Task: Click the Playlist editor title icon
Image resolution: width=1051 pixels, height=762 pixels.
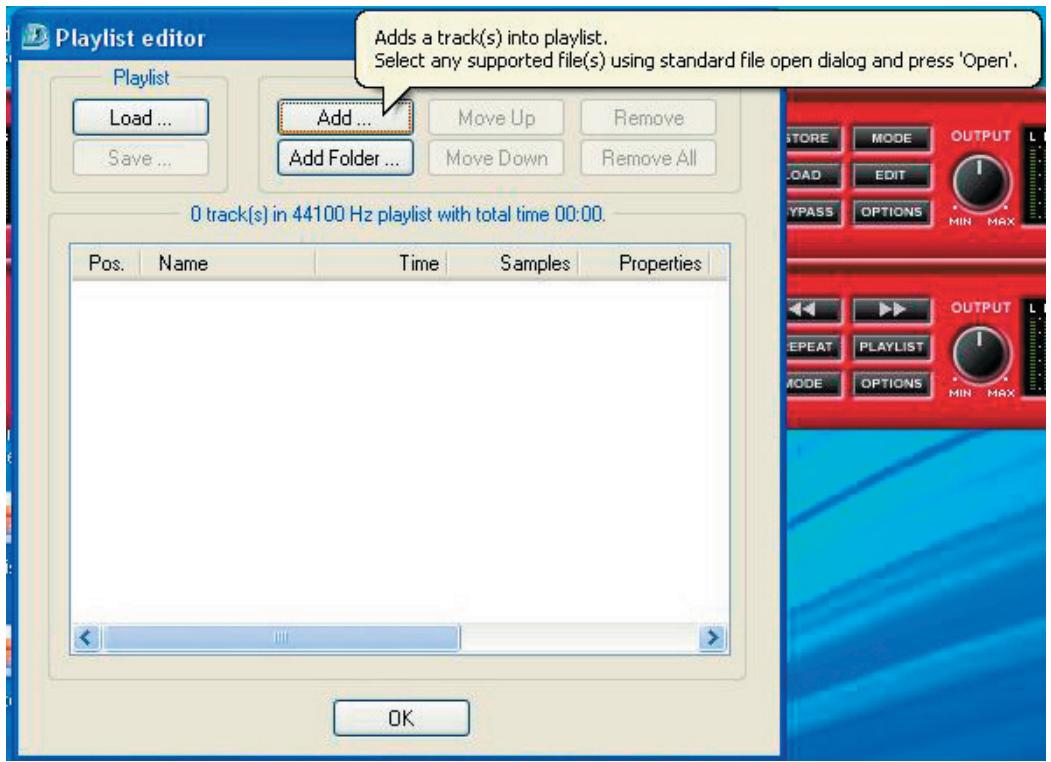Action: (x=35, y=37)
